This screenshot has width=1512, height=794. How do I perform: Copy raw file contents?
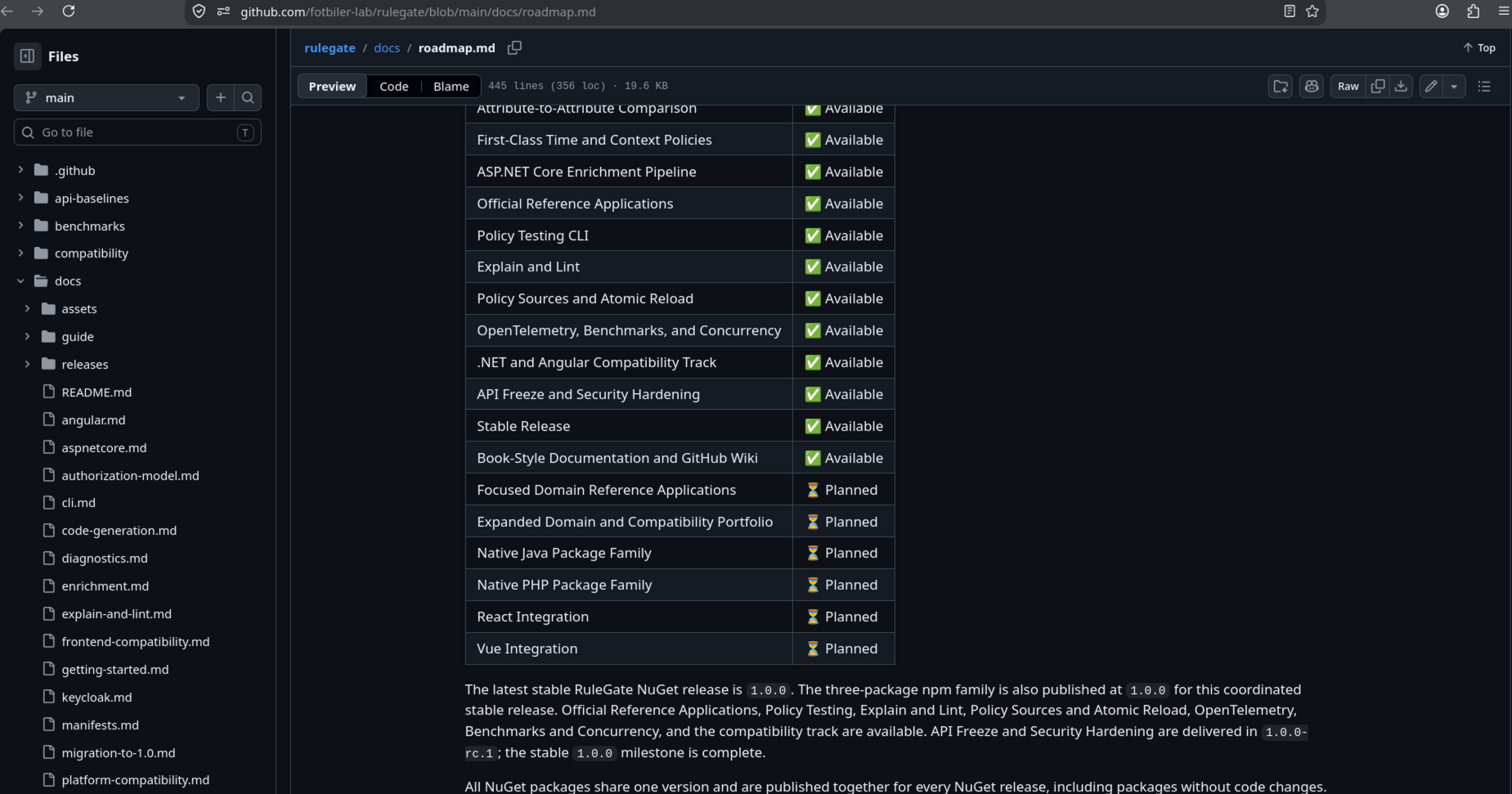tap(1378, 86)
